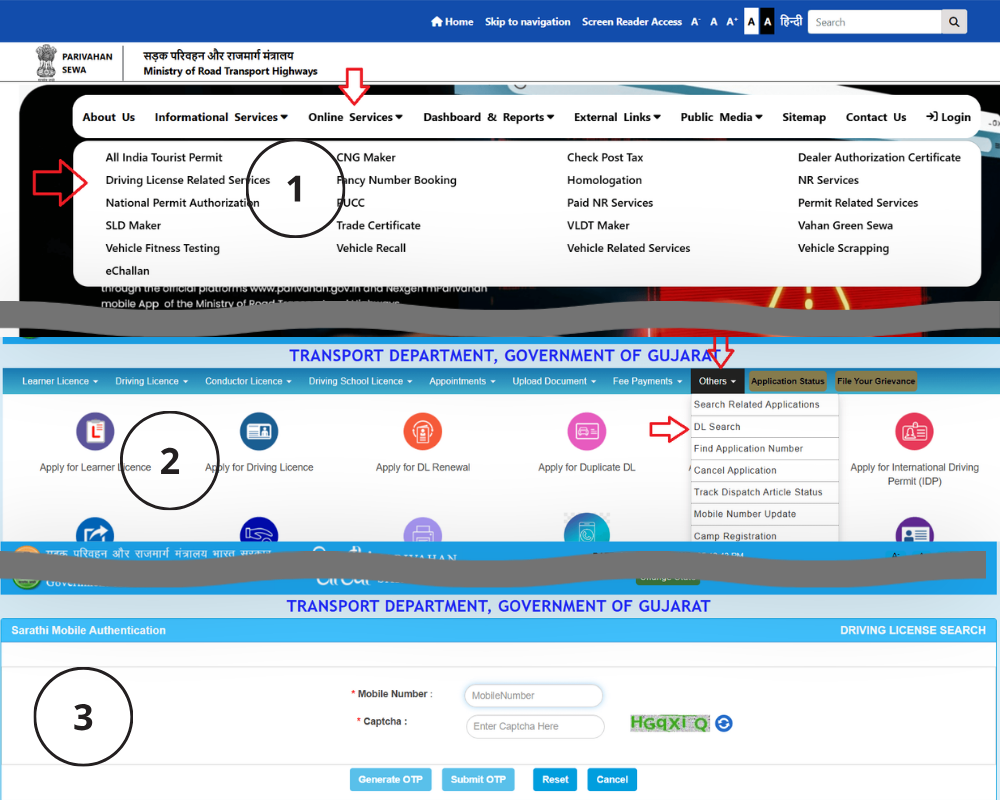Click Generate OTP button
This screenshot has width=1000, height=800.
pos(390,779)
